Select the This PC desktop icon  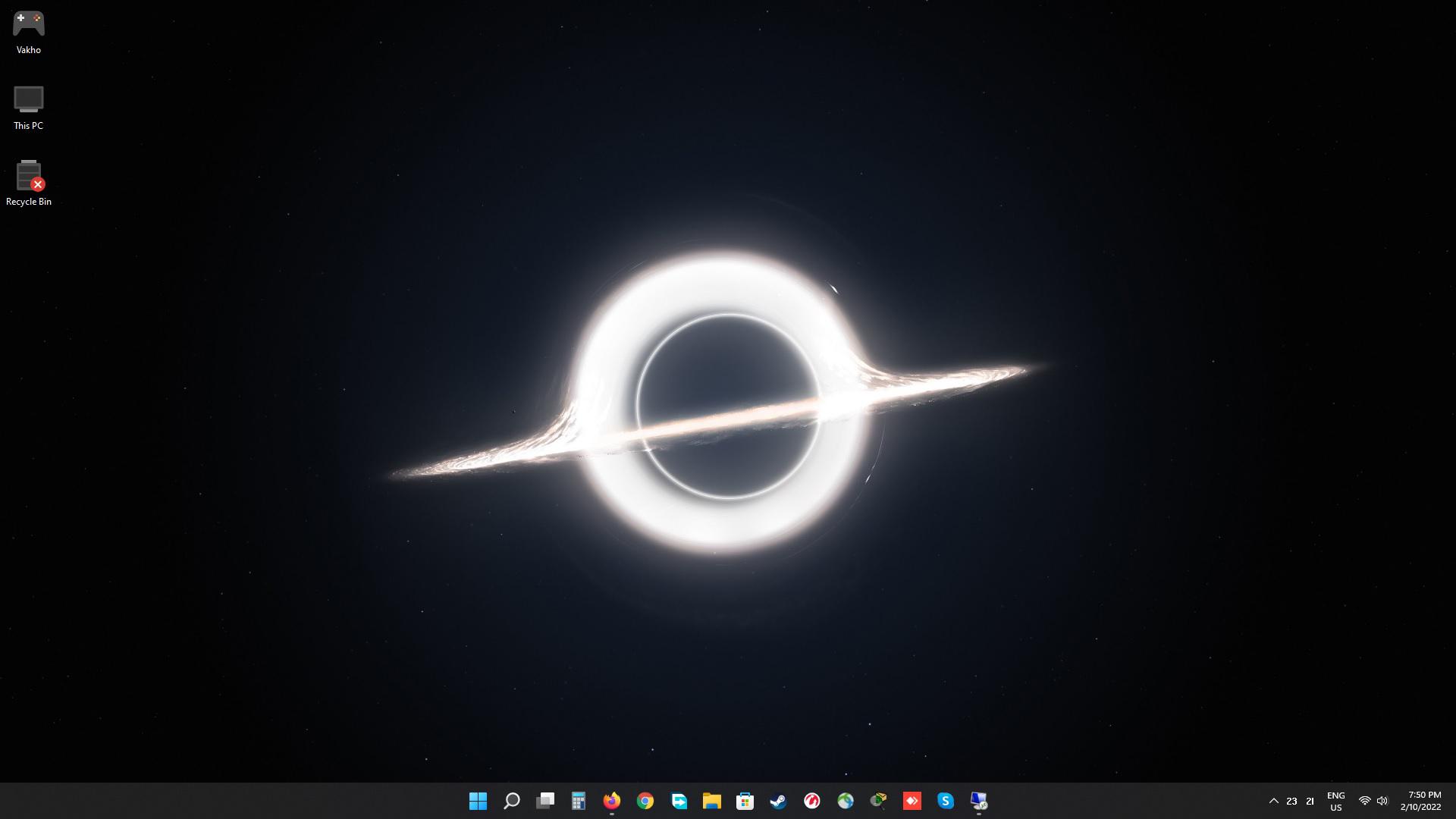tap(29, 108)
